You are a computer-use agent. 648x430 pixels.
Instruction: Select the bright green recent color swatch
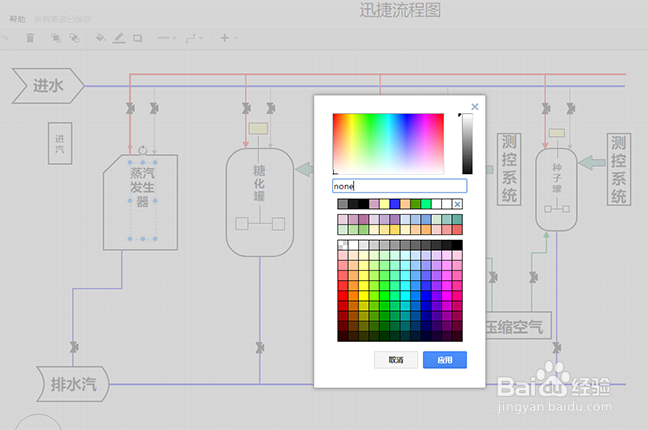pyautogui.click(x=426, y=204)
